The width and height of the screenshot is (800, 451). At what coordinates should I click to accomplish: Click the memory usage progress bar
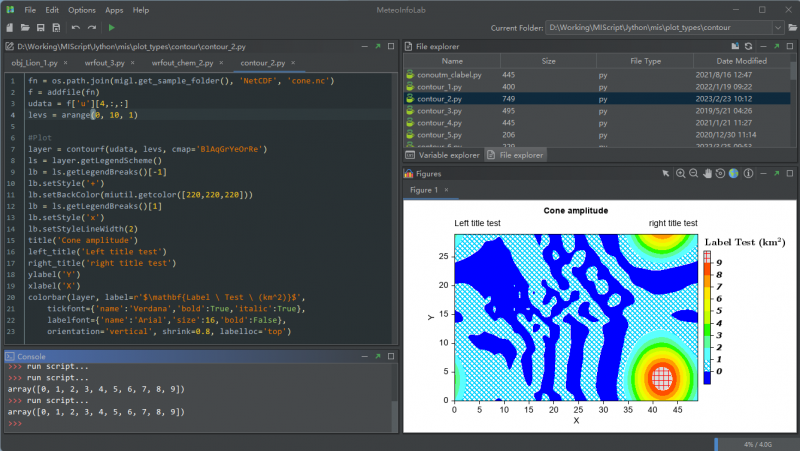(x=755, y=443)
